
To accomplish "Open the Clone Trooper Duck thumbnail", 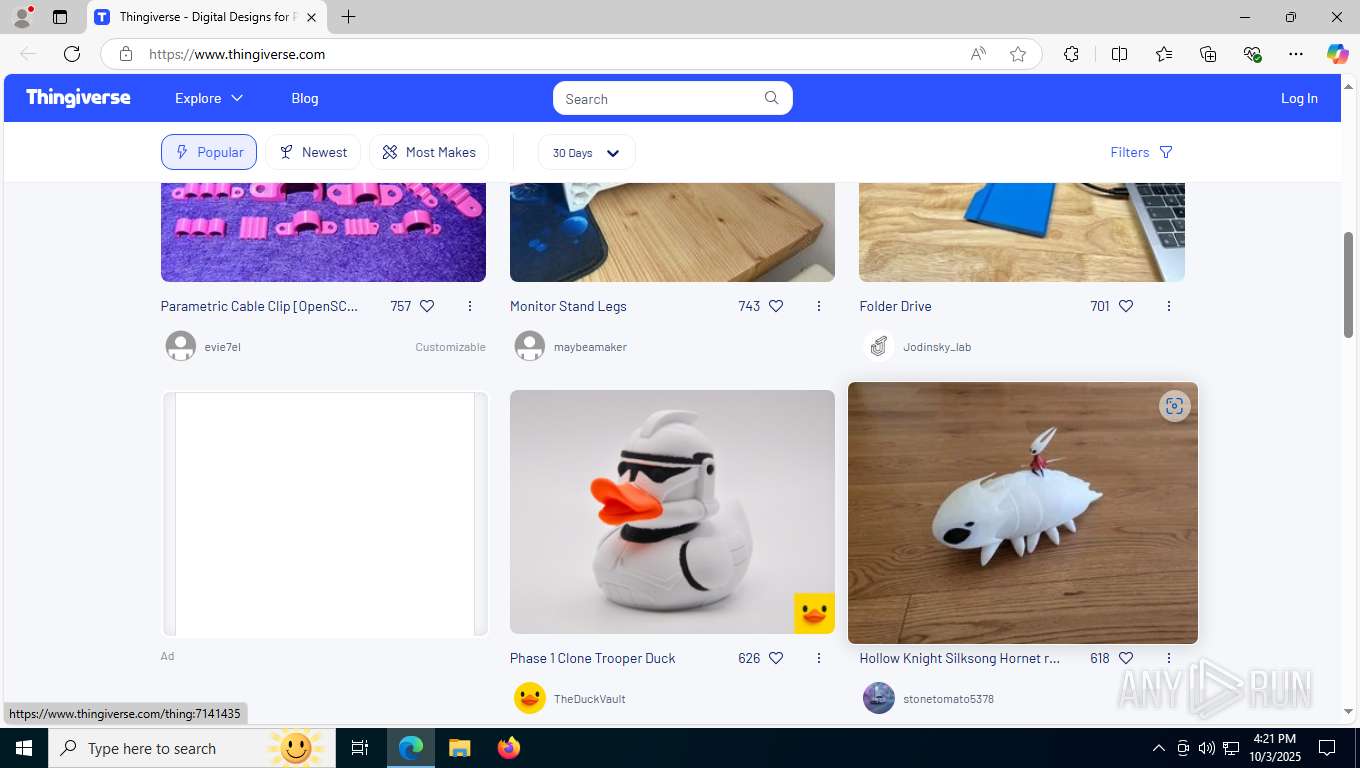I will click(672, 512).
